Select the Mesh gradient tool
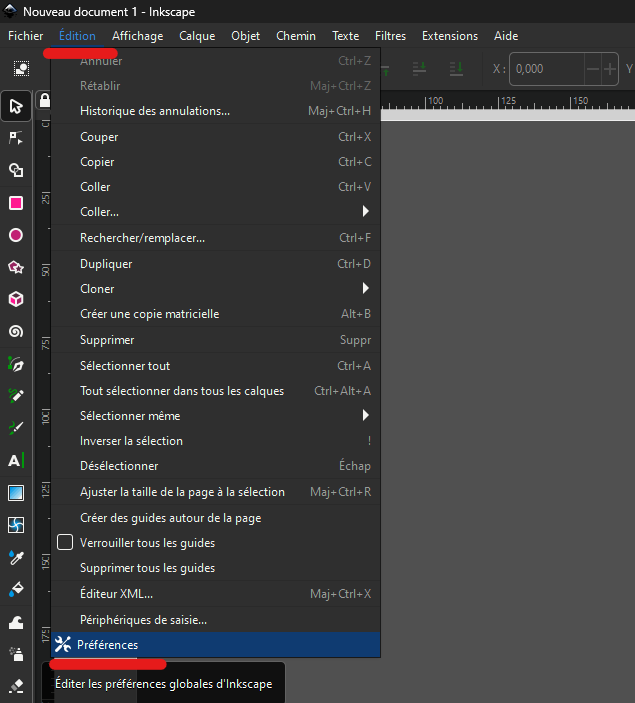 (x=16, y=525)
